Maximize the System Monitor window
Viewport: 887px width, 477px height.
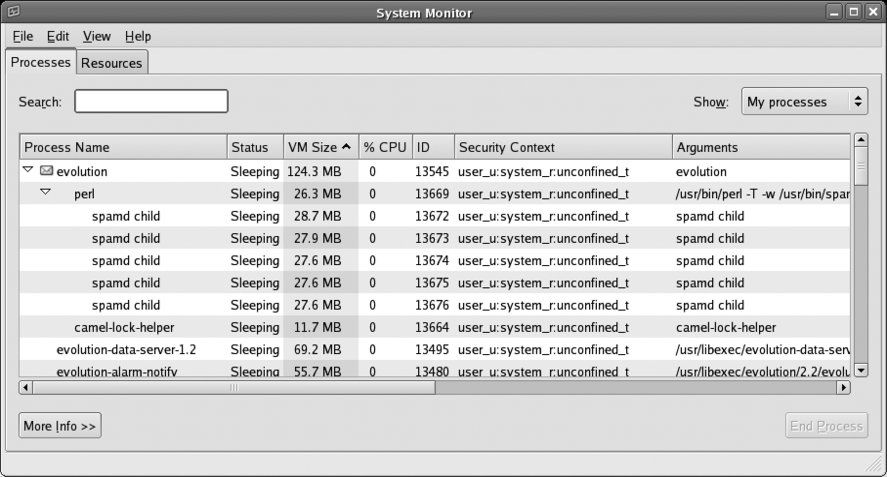pyautogui.click(x=854, y=12)
